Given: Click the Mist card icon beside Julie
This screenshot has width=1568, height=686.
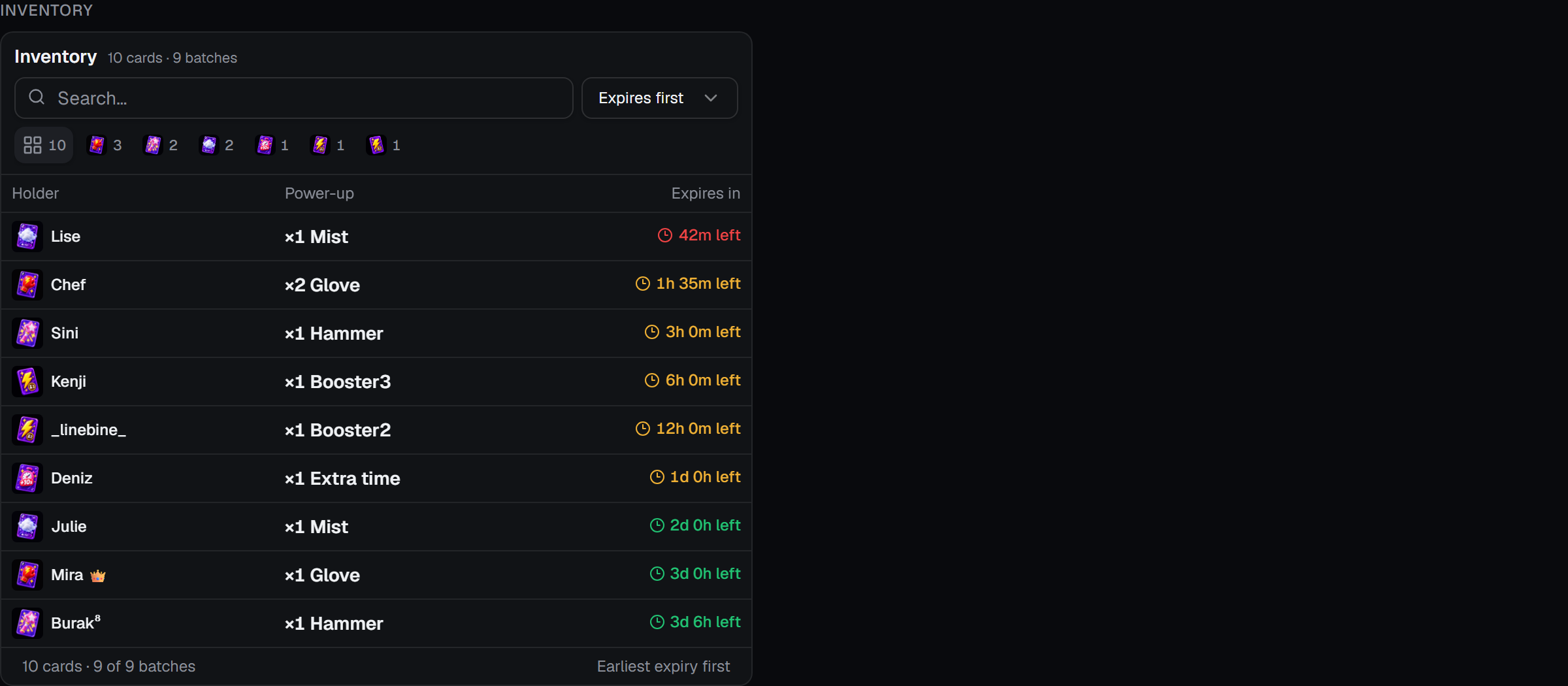Looking at the screenshot, I should tap(27, 527).
